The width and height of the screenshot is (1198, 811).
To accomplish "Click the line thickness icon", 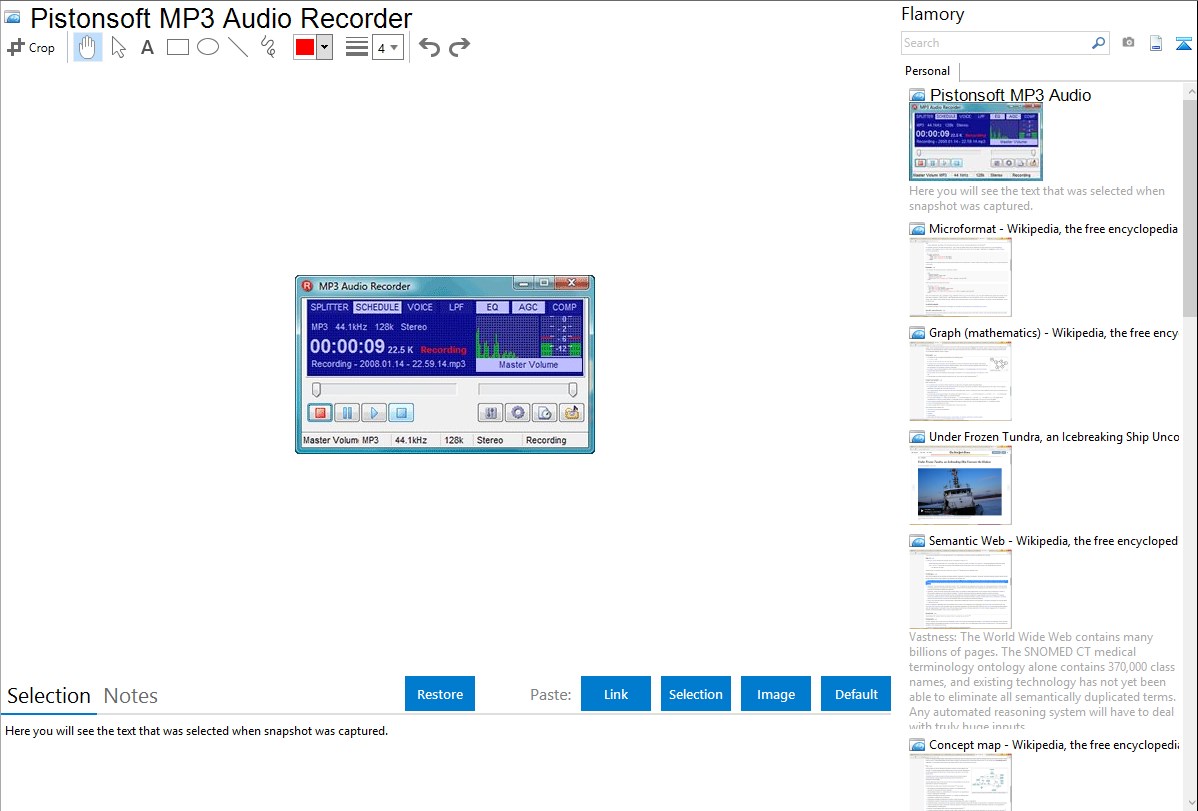I will (357, 47).
